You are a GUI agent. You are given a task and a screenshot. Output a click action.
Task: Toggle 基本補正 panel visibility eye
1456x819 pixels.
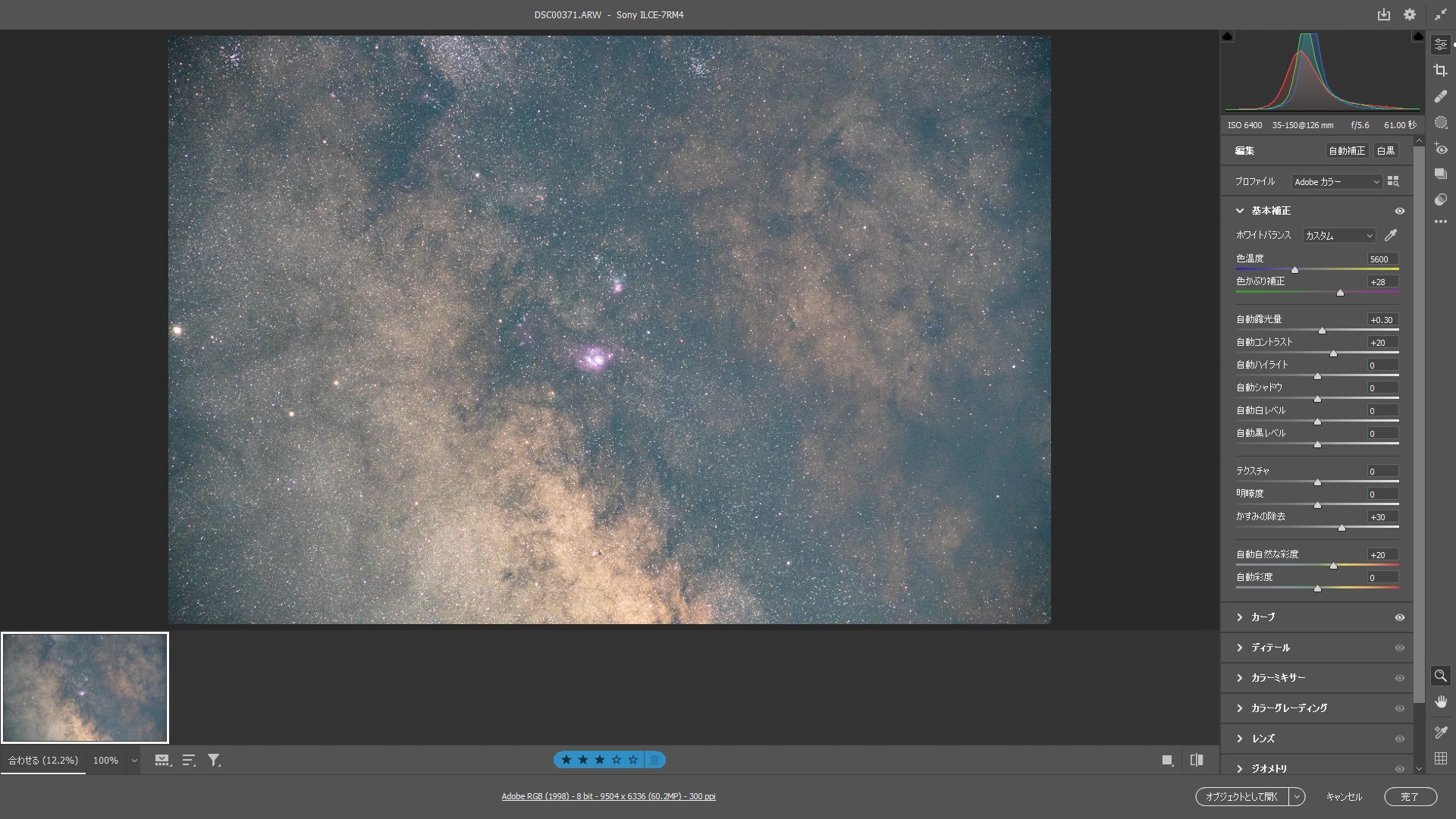pos(1400,211)
